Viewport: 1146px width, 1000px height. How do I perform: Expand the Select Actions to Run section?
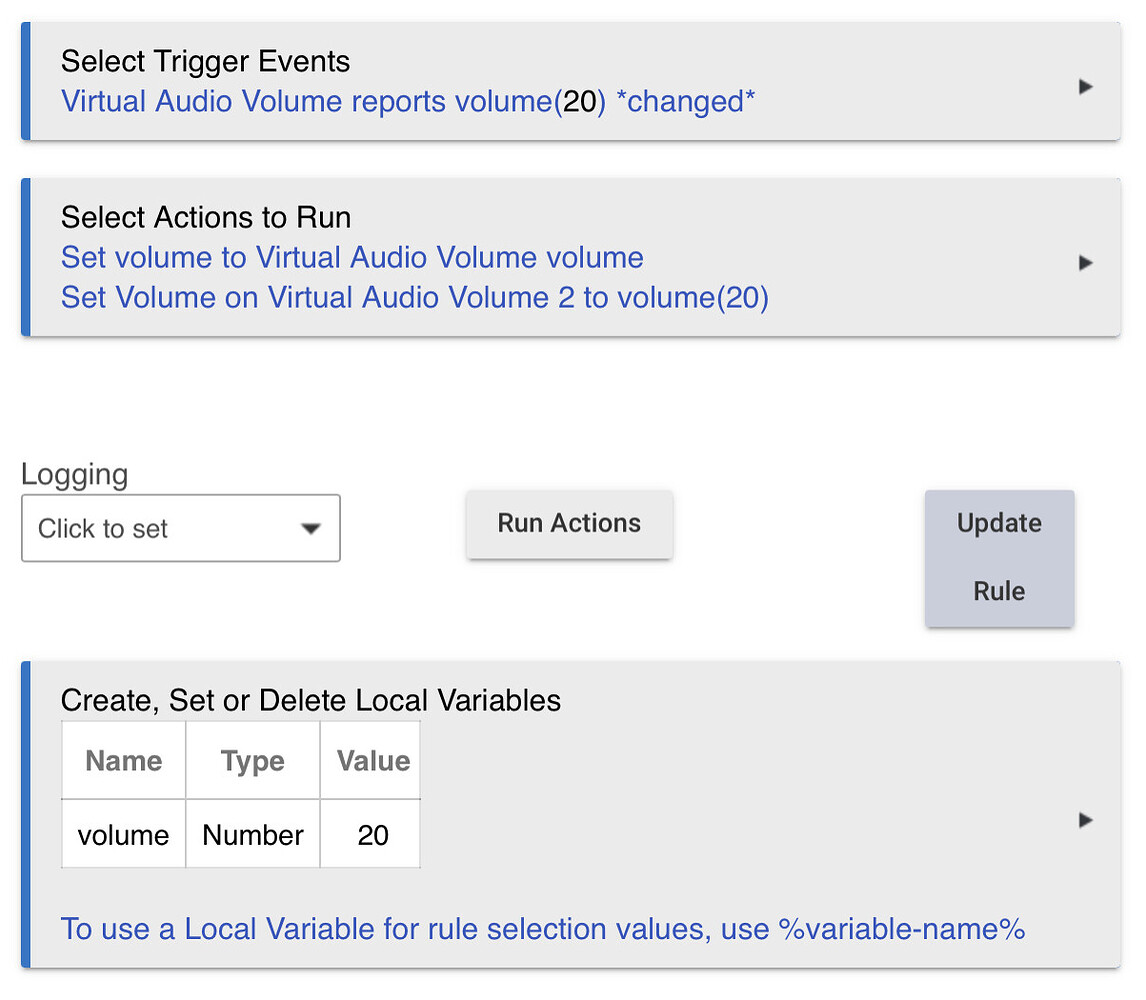click(x=1086, y=261)
